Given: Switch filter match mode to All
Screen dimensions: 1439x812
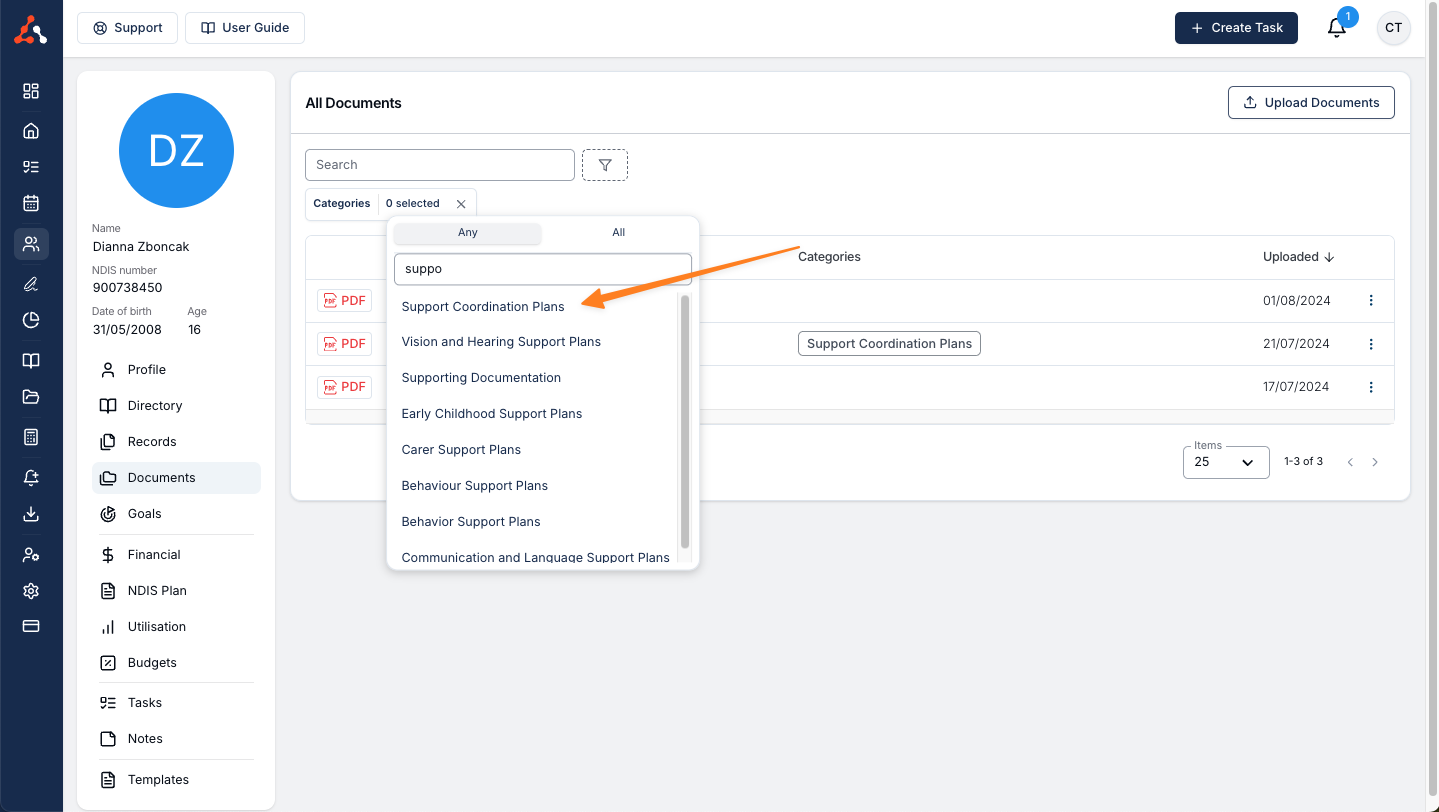Looking at the screenshot, I should (618, 233).
